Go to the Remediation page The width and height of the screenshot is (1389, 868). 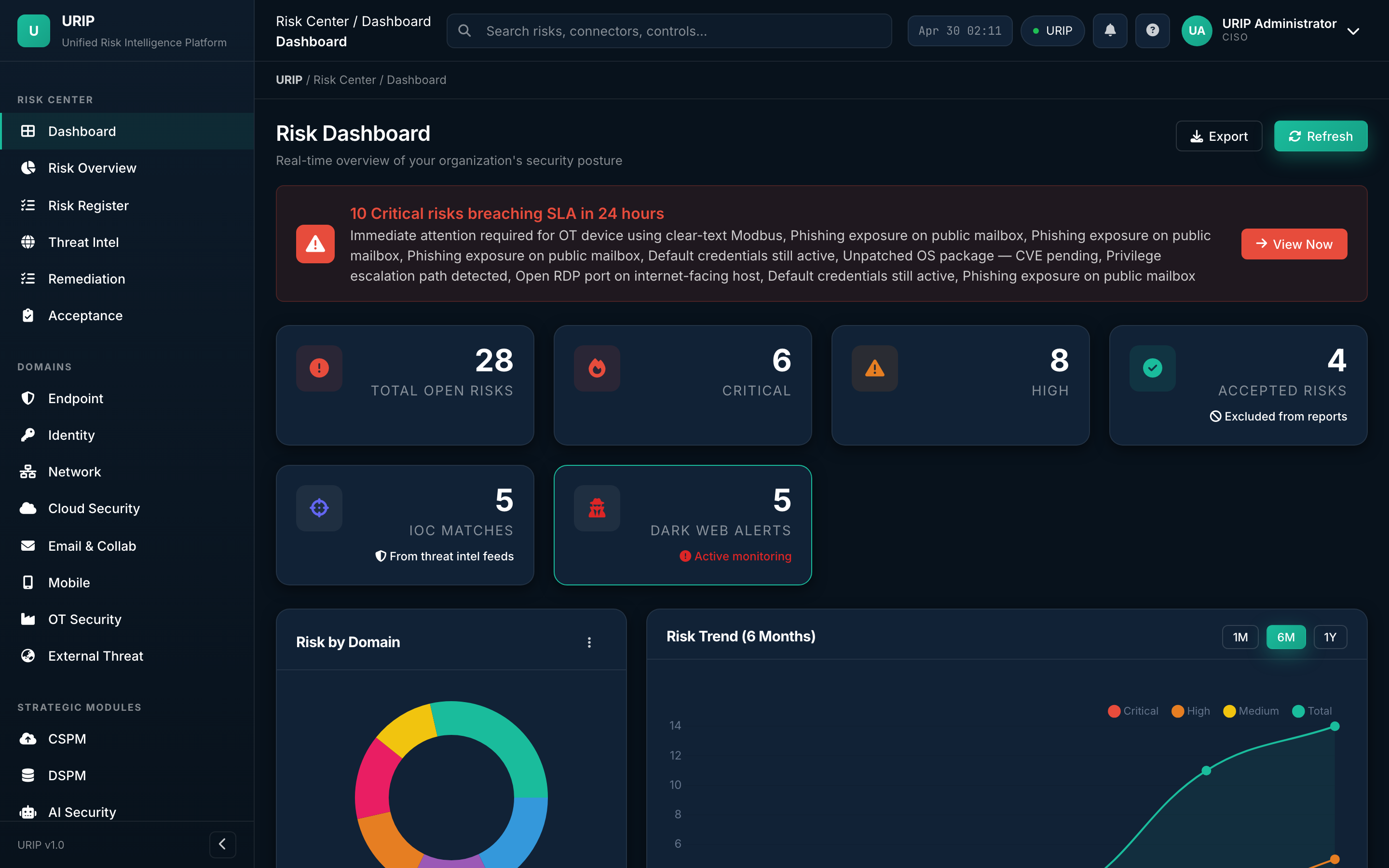point(127,278)
